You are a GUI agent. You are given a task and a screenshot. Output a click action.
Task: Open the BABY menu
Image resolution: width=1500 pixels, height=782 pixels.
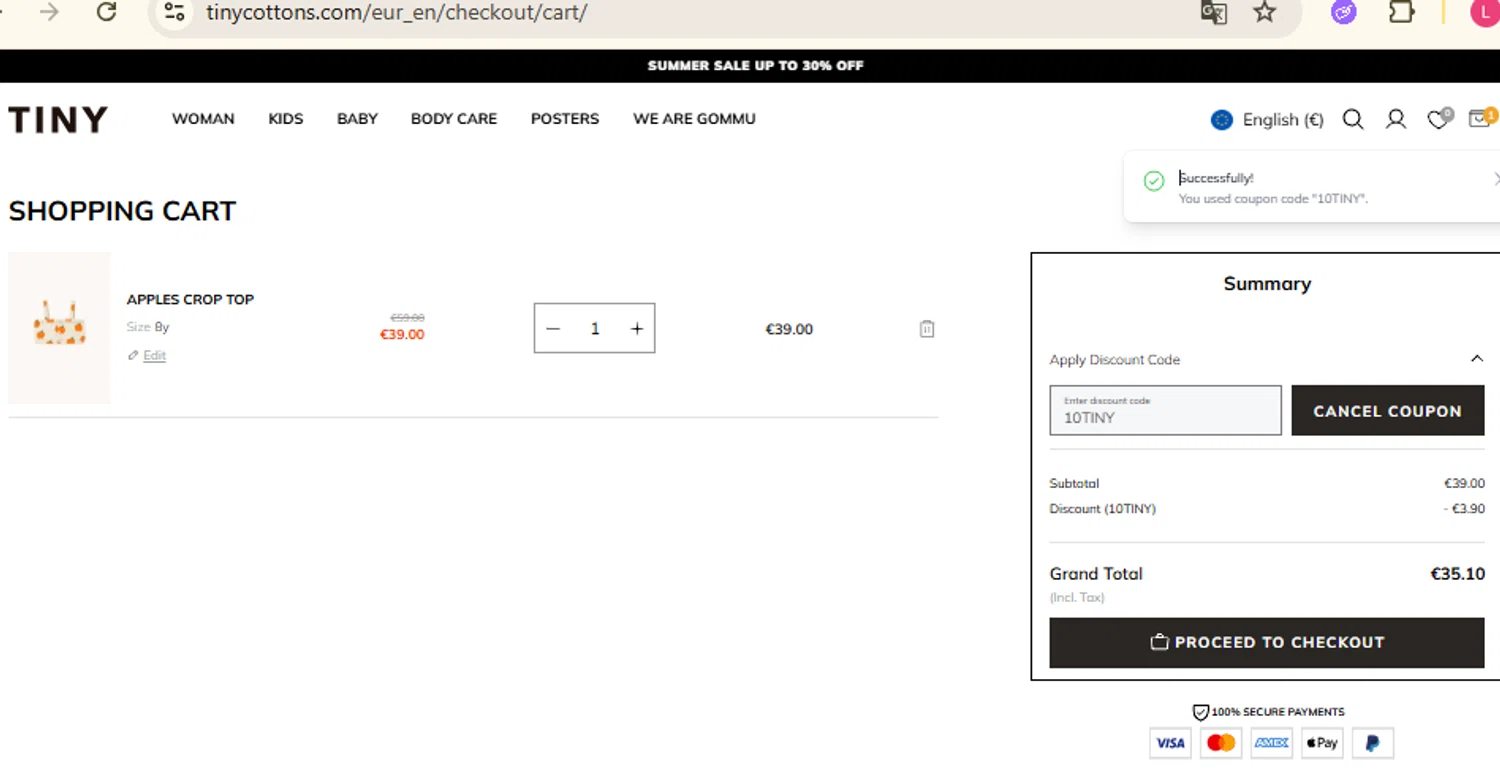coord(357,119)
